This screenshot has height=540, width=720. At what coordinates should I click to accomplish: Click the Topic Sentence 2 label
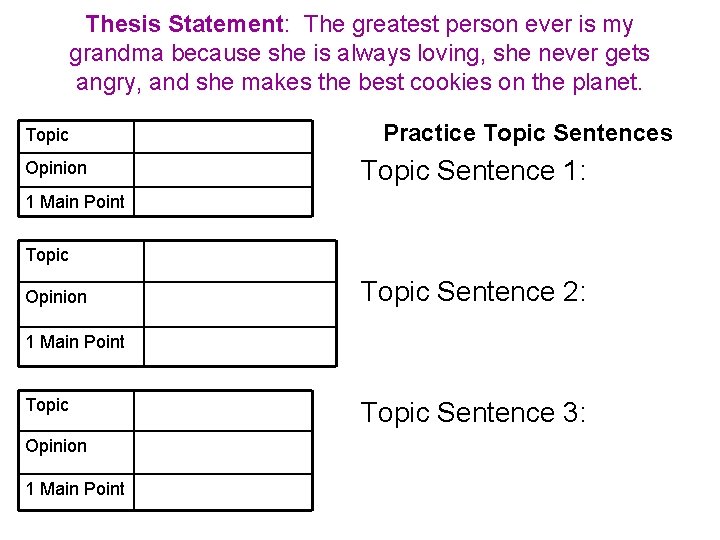pos(473,292)
